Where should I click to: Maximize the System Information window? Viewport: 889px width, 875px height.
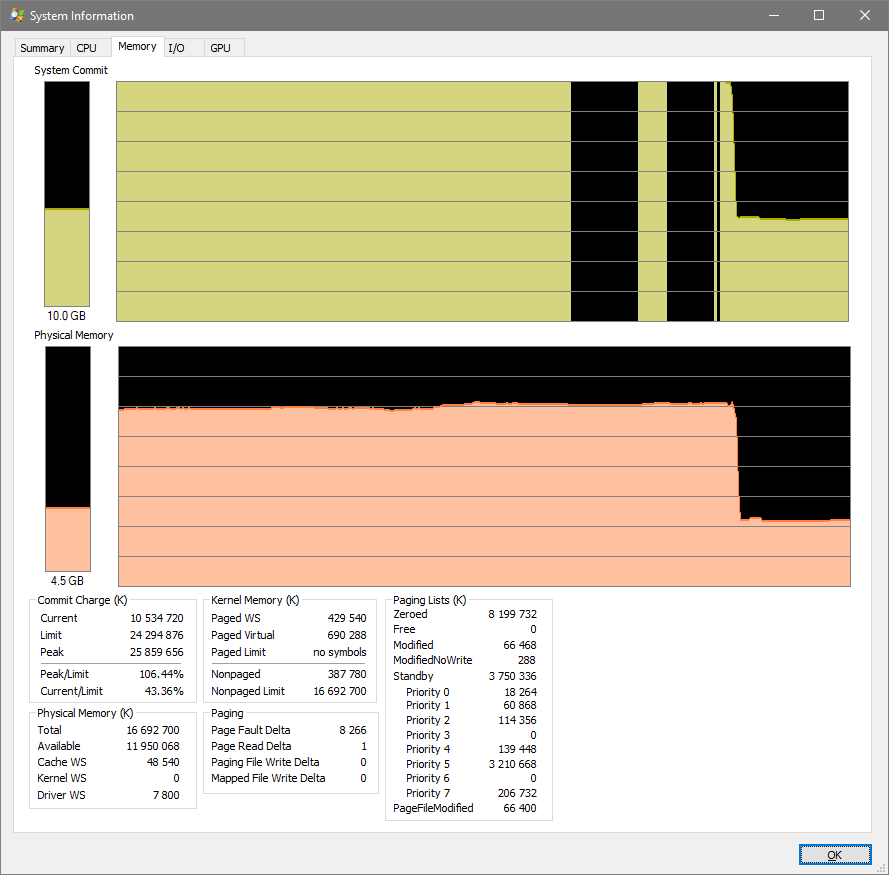[819, 15]
